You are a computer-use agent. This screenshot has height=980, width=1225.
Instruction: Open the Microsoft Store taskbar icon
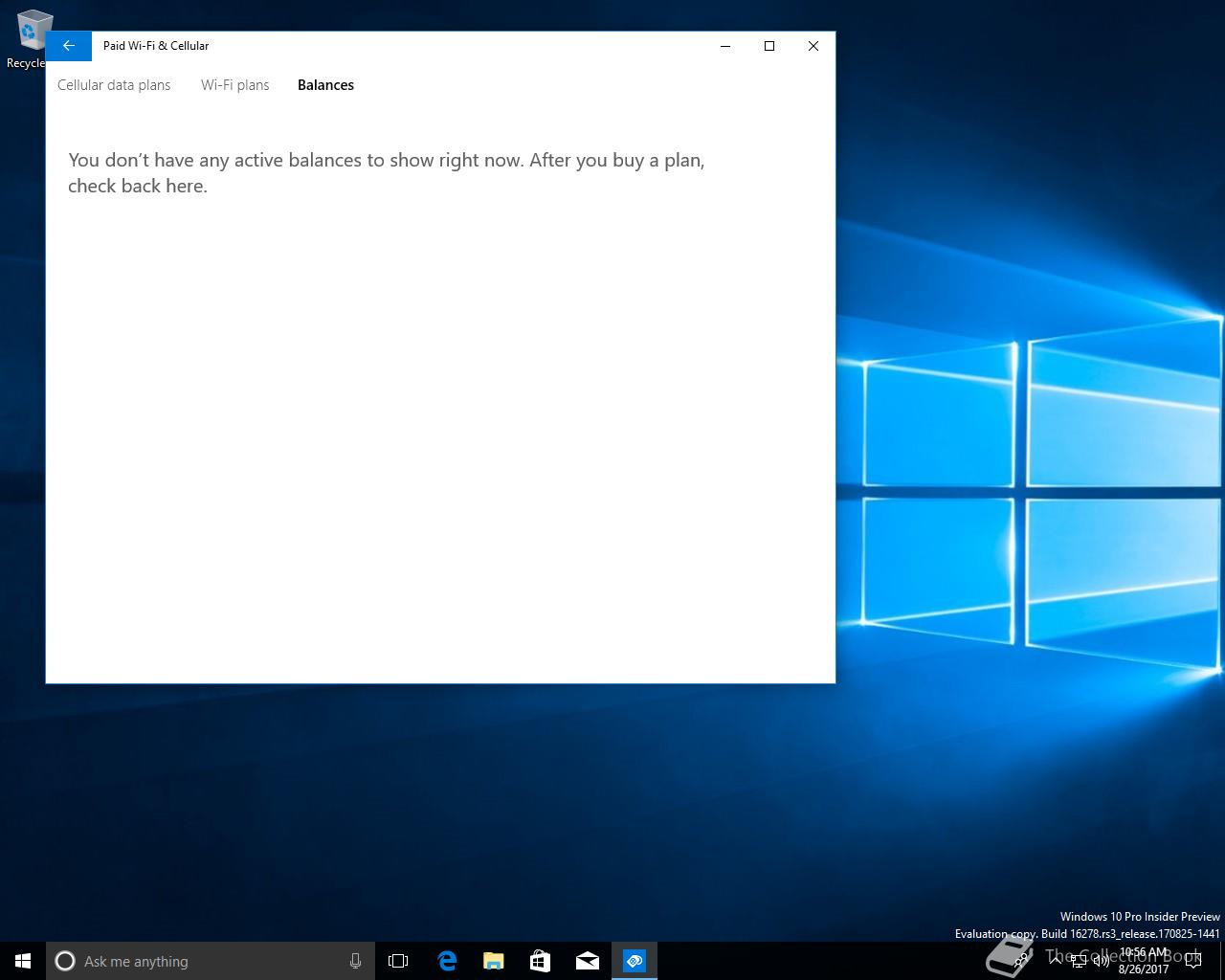point(540,961)
